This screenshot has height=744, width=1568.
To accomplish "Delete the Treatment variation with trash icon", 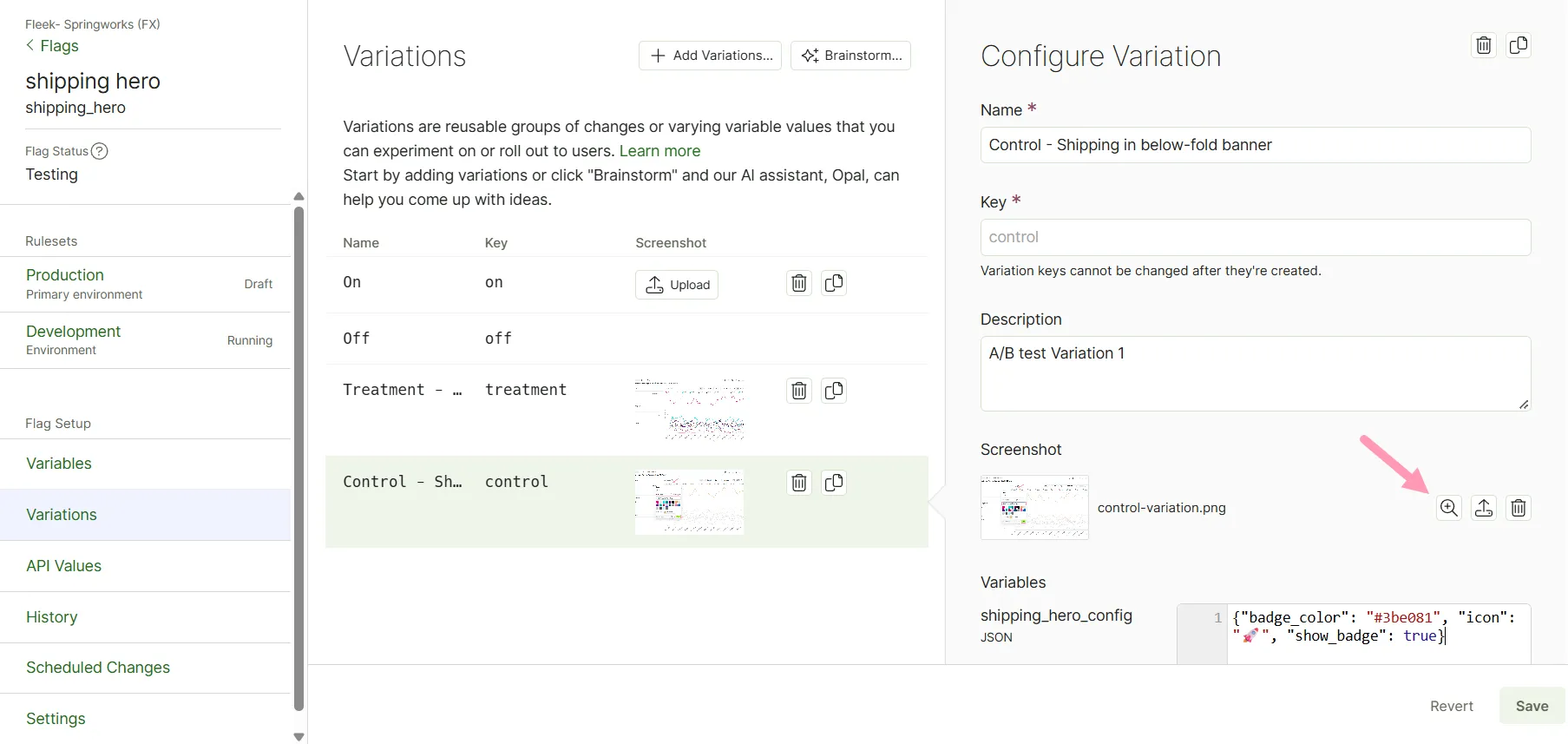I will tap(799, 392).
